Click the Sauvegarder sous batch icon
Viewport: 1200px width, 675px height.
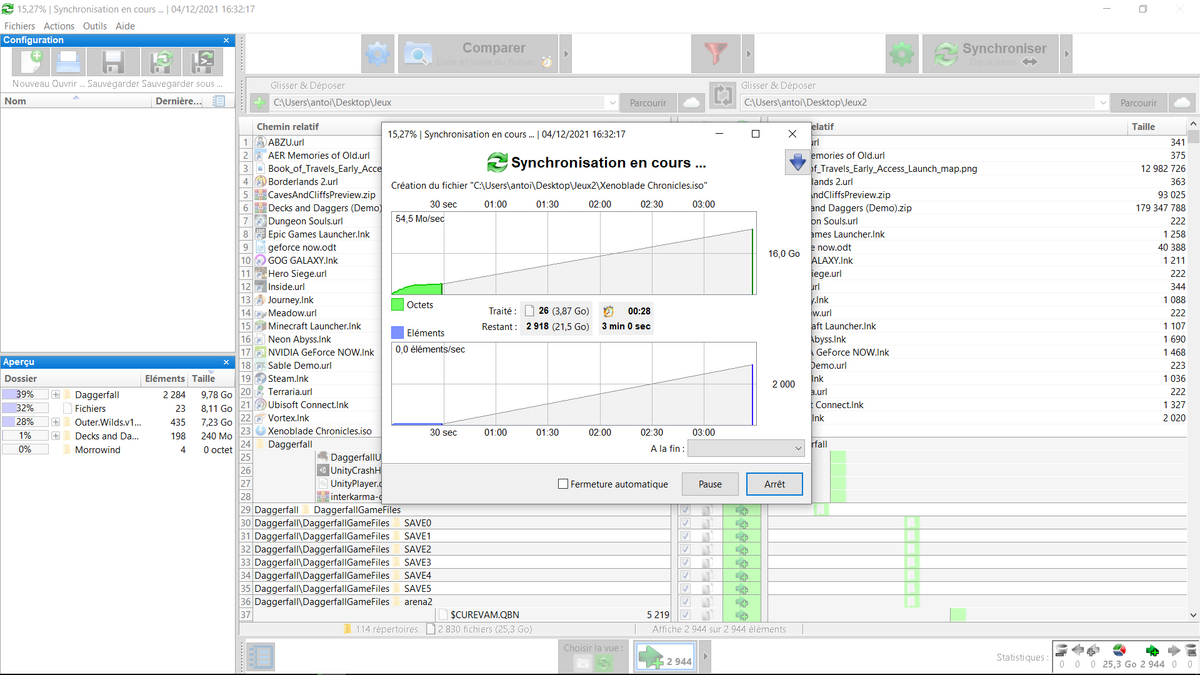pos(204,62)
